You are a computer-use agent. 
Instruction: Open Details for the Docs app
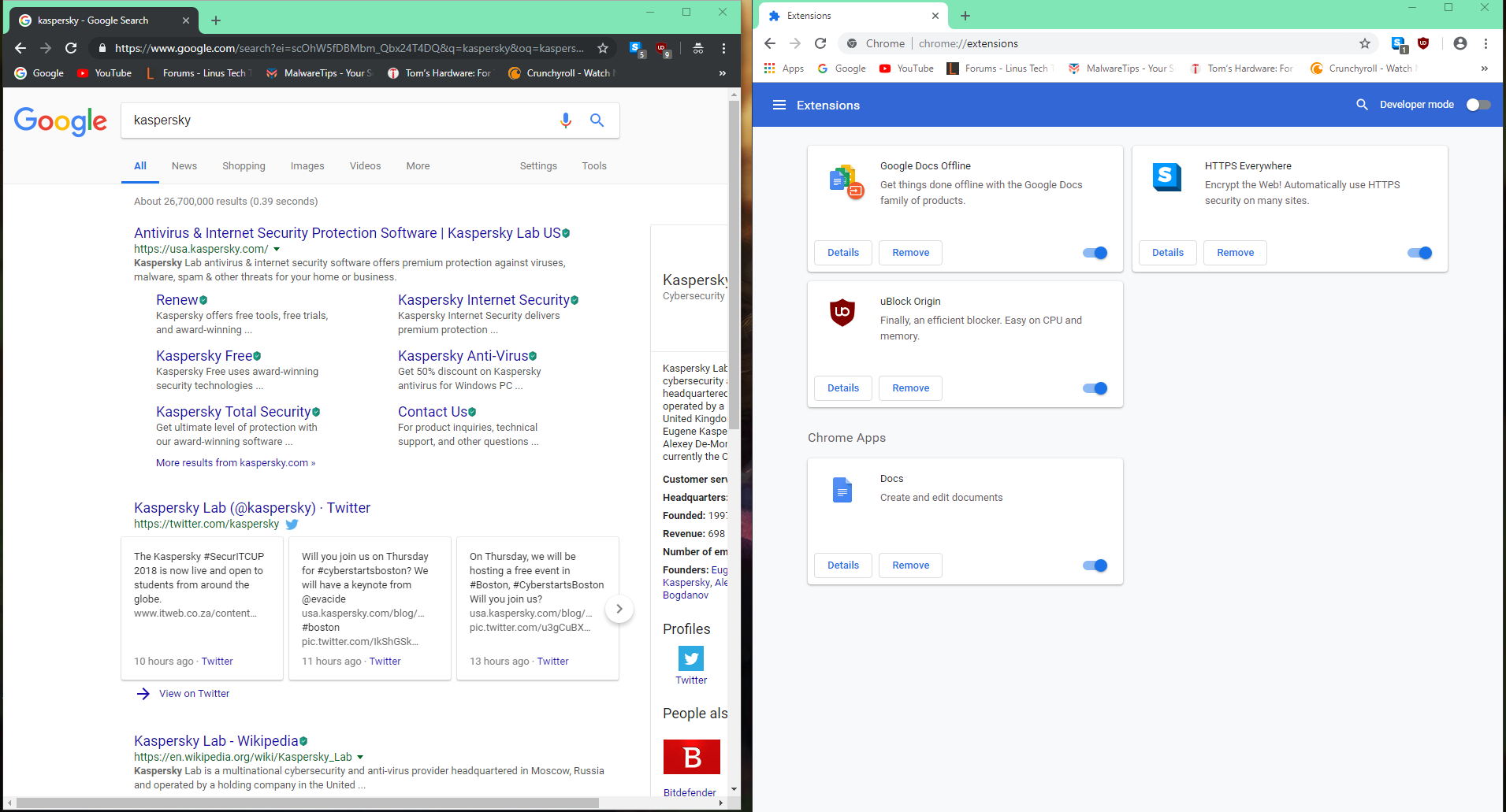(x=843, y=565)
